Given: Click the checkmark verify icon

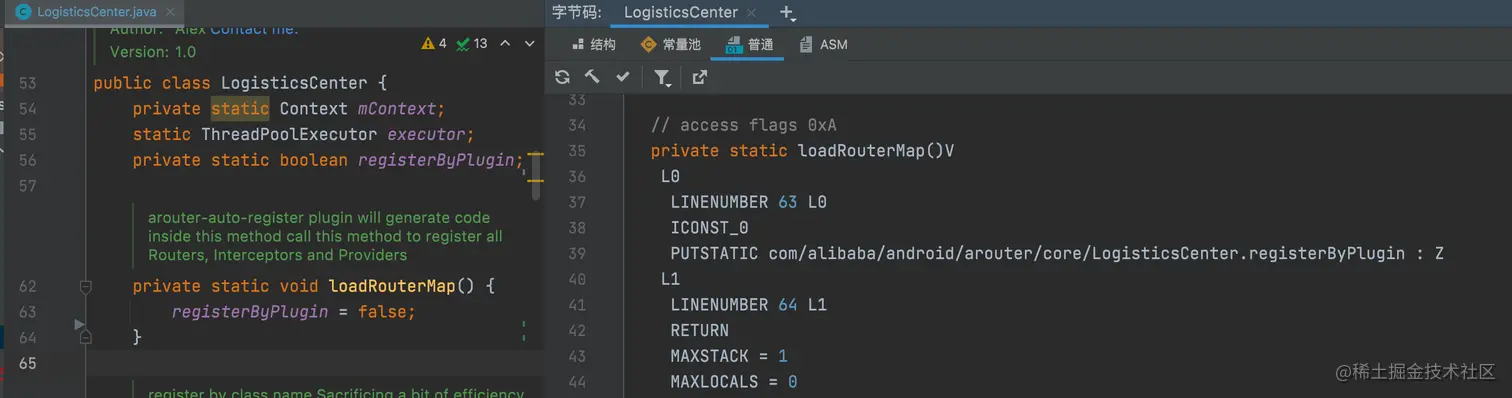Looking at the screenshot, I should (x=622, y=77).
